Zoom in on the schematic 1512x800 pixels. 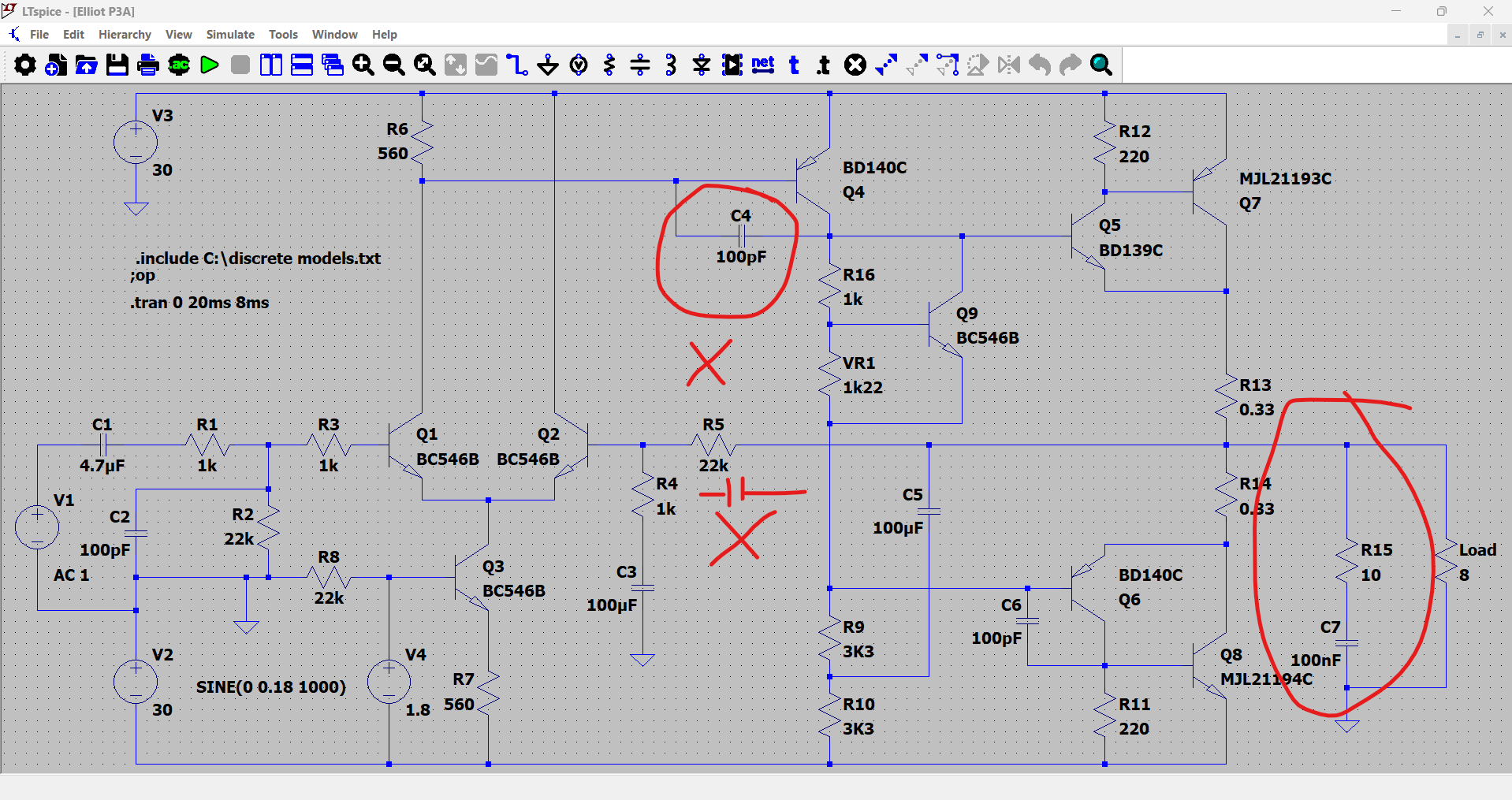tap(363, 65)
